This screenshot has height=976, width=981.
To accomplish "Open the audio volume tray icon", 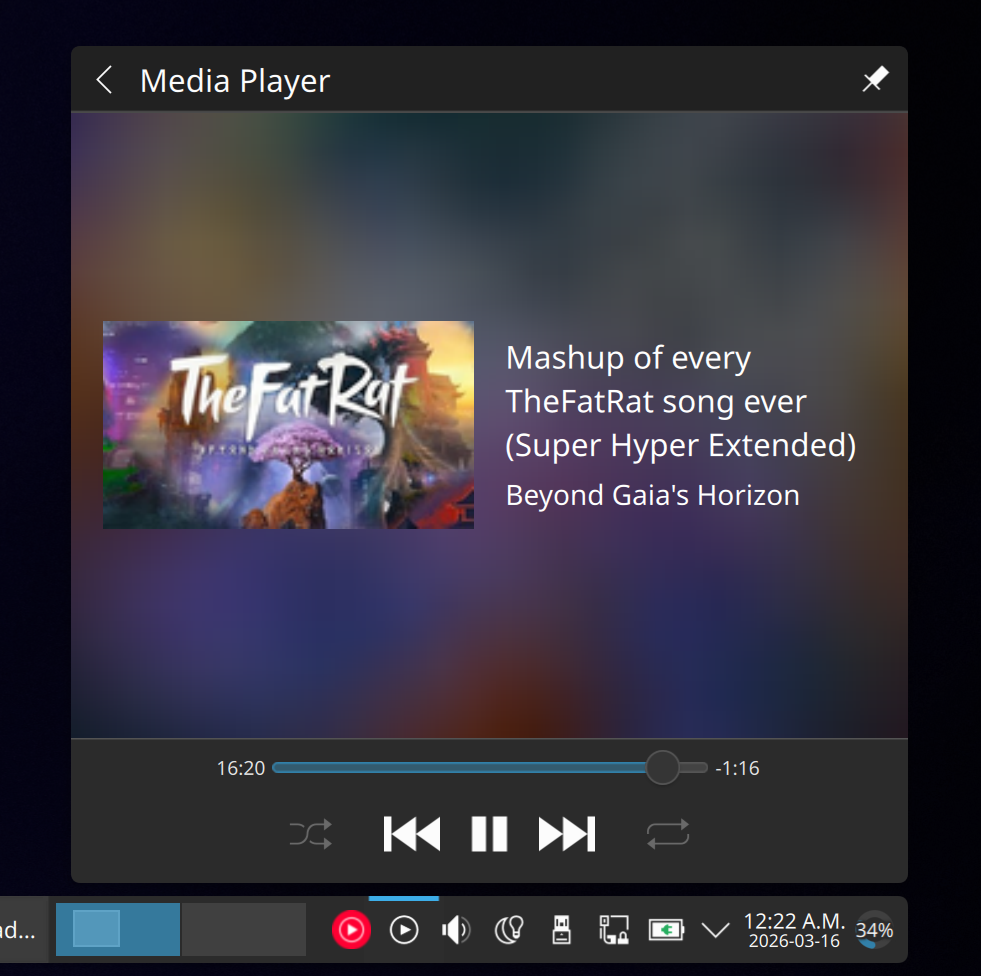I will point(456,931).
